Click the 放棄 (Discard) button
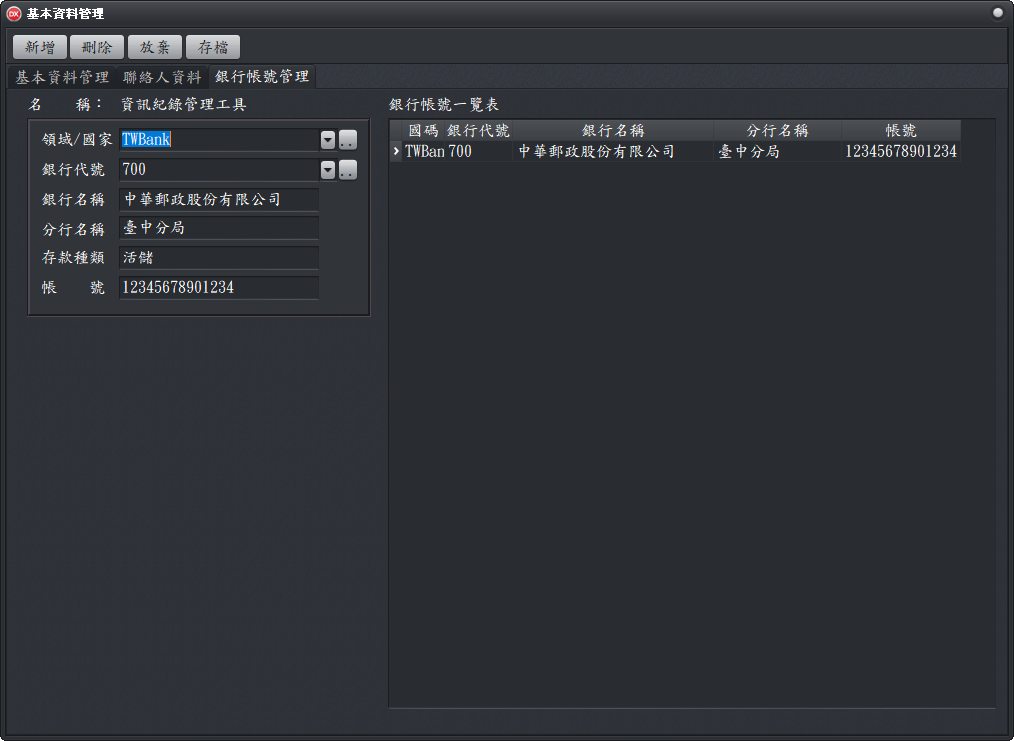 [x=155, y=47]
